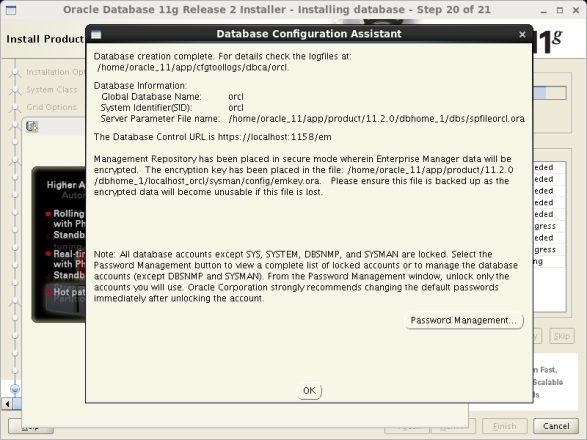
Task: Close the Database Configuration Assistant dialog
Action: tap(522, 34)
